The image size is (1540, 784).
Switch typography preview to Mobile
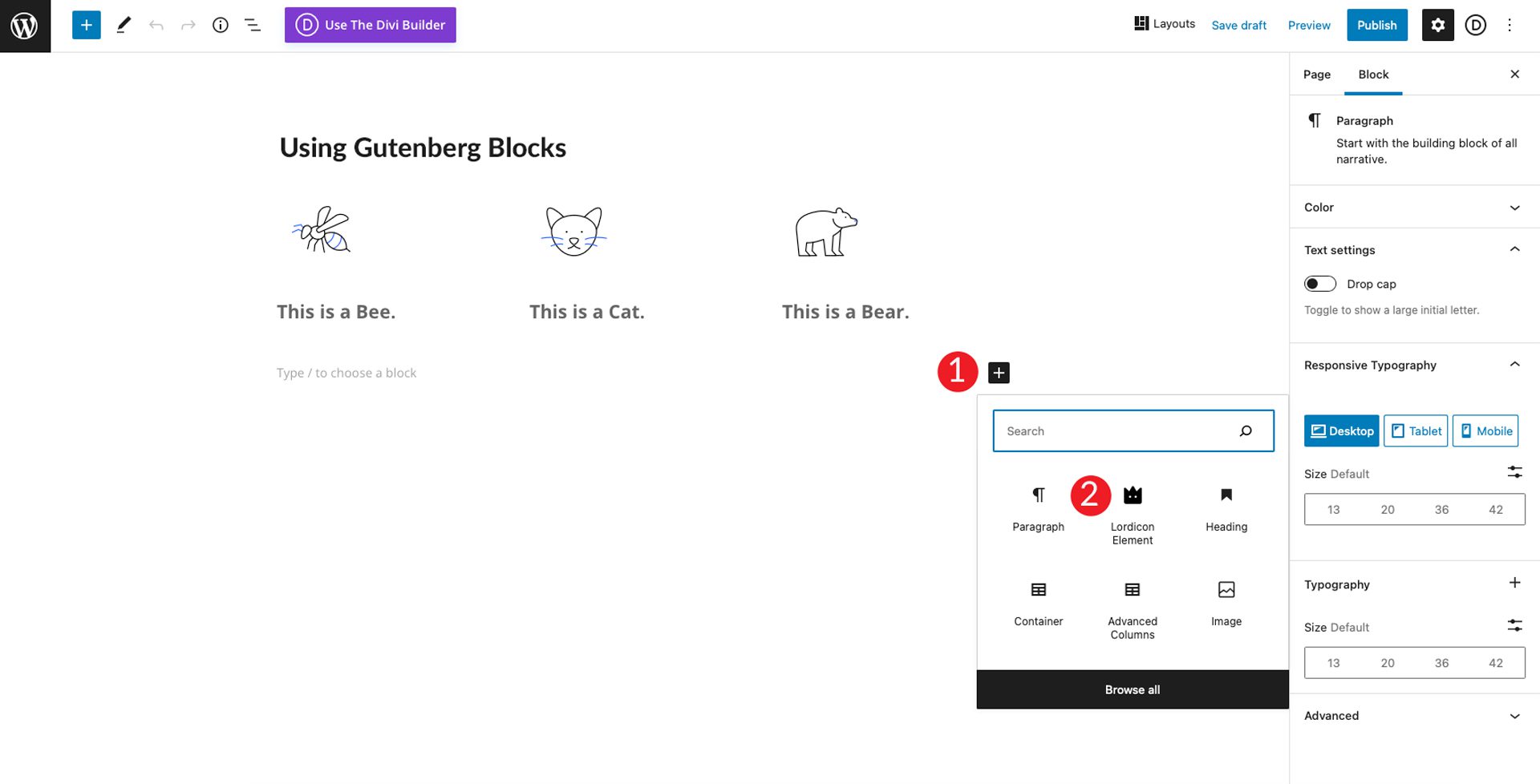[1485, 430]
